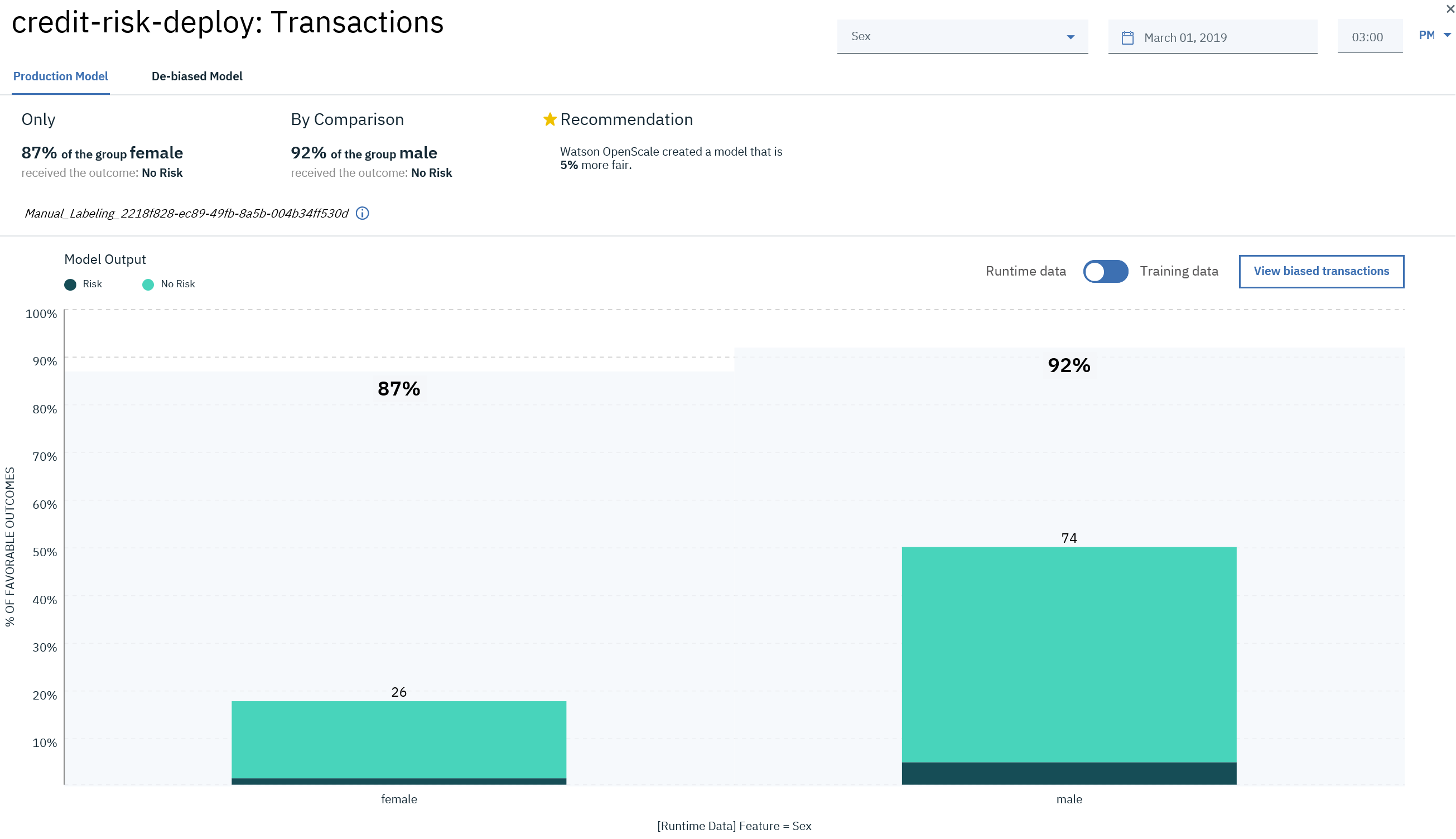Select the Production Model tab
This screenshot has width=1456, height=839.
[x=60, y=76]
